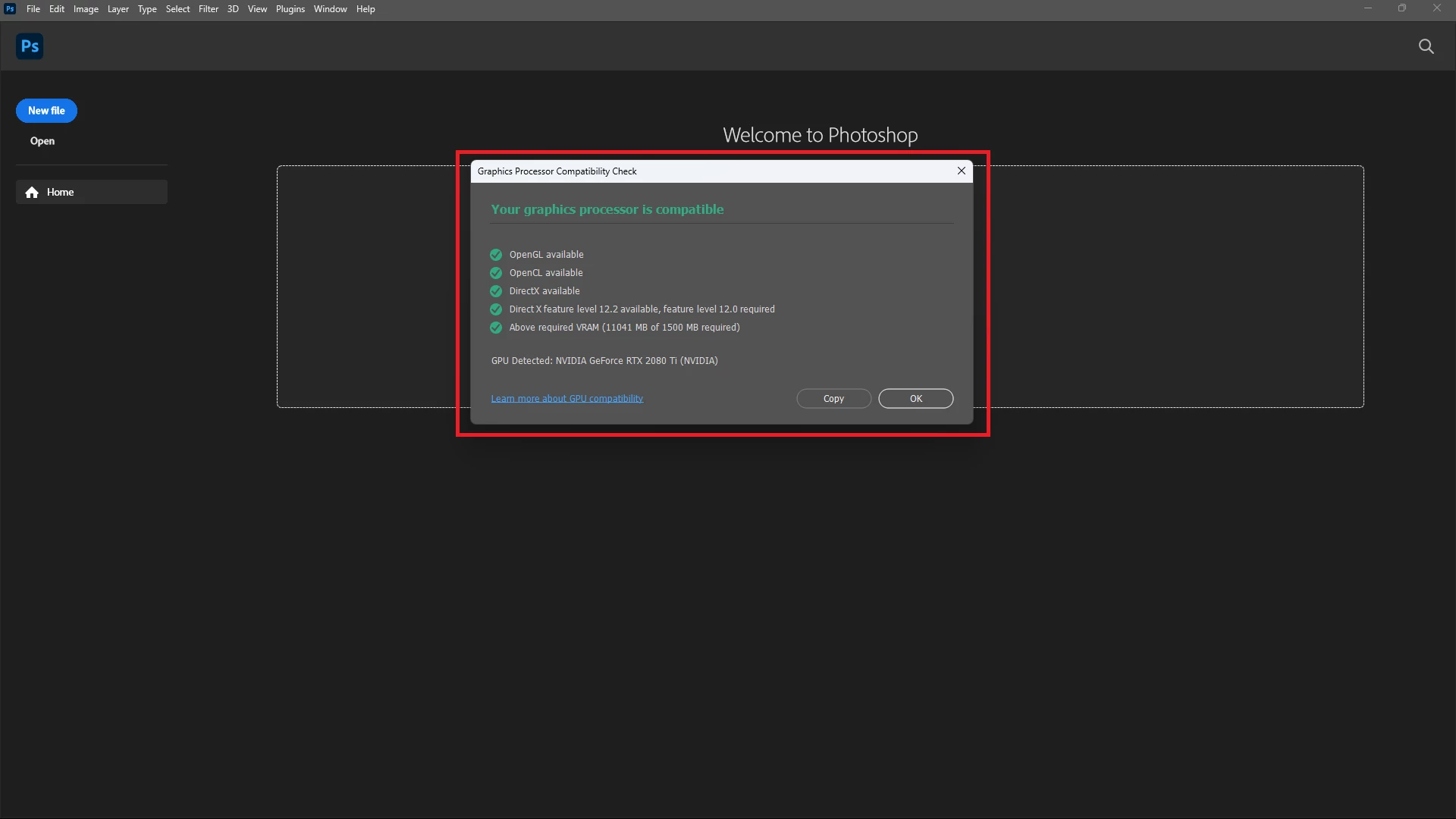Click the small Ps icon in title bar
Image resolution: width=1456 pixels, height=819 pixels.
tap(10, 9)
